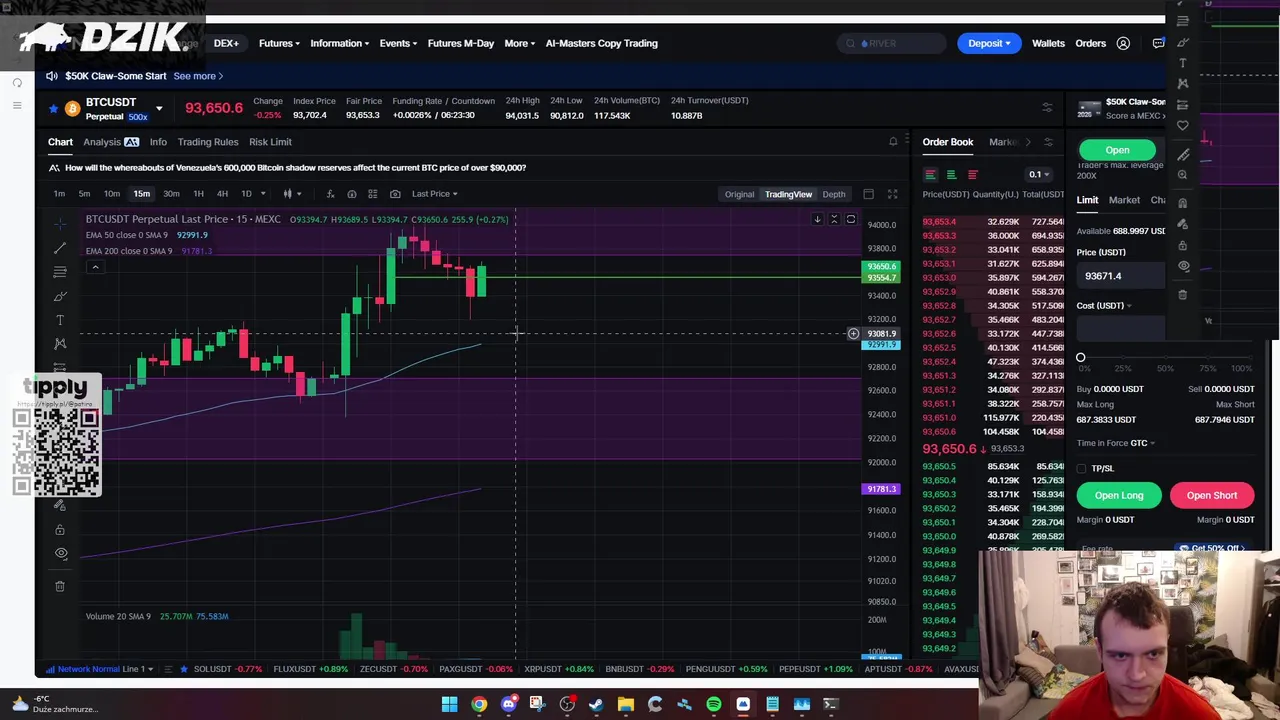Open the chart layout selector icon

[x=868, y=194]
